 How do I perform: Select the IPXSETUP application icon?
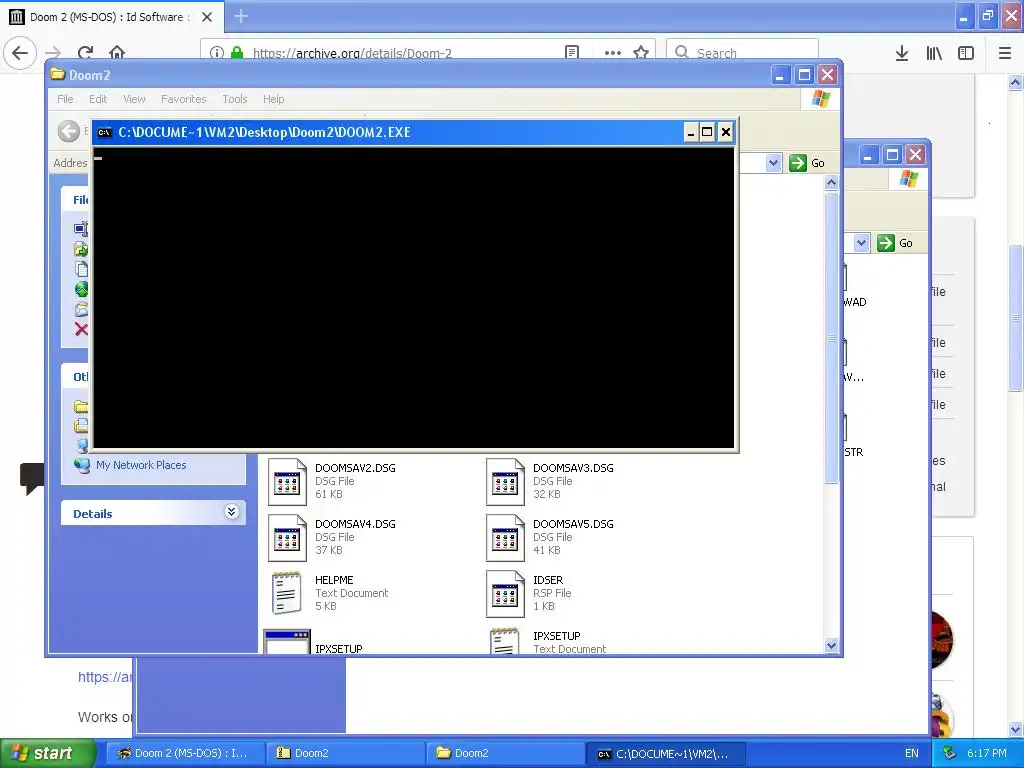287,641
